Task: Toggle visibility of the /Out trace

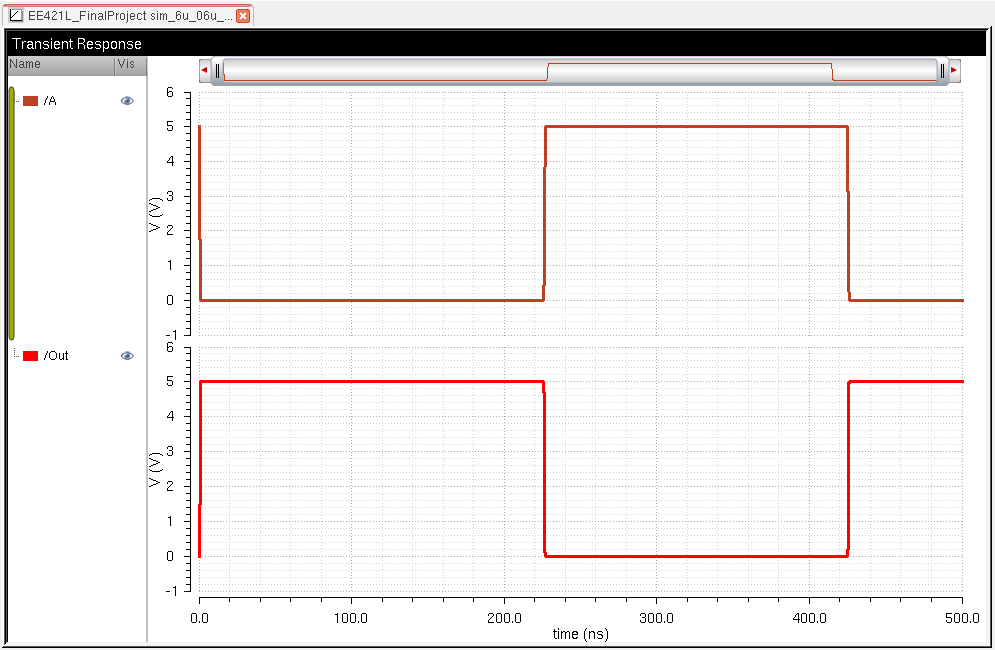Action: [127, 356]
